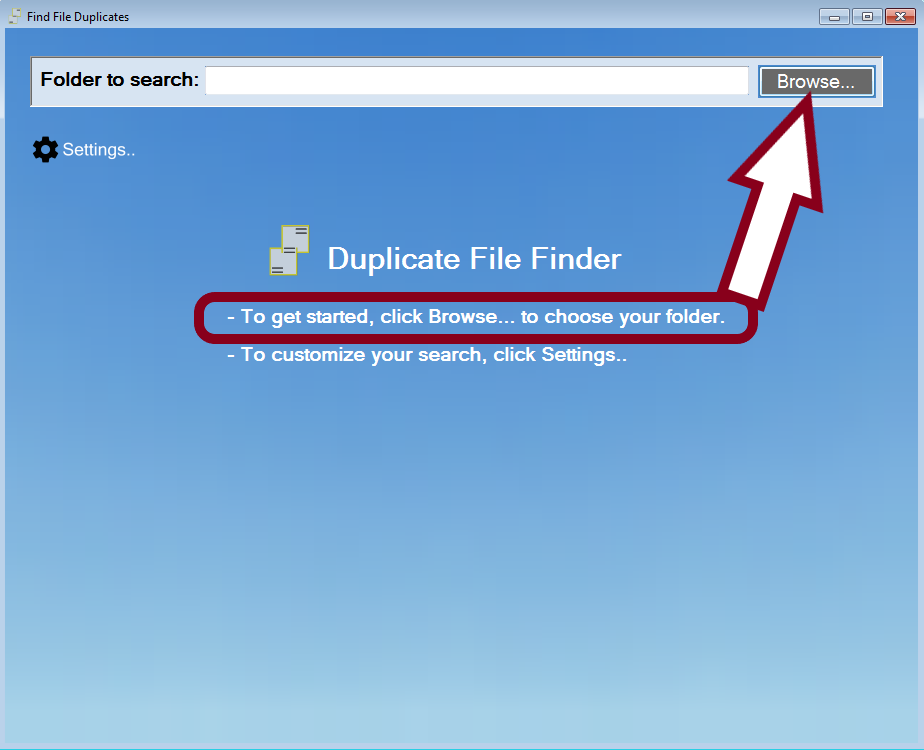Screen dimensions: 924x750
Task: Click the empty title bar area
Action: pyautogui.click(x=450, y=16)
